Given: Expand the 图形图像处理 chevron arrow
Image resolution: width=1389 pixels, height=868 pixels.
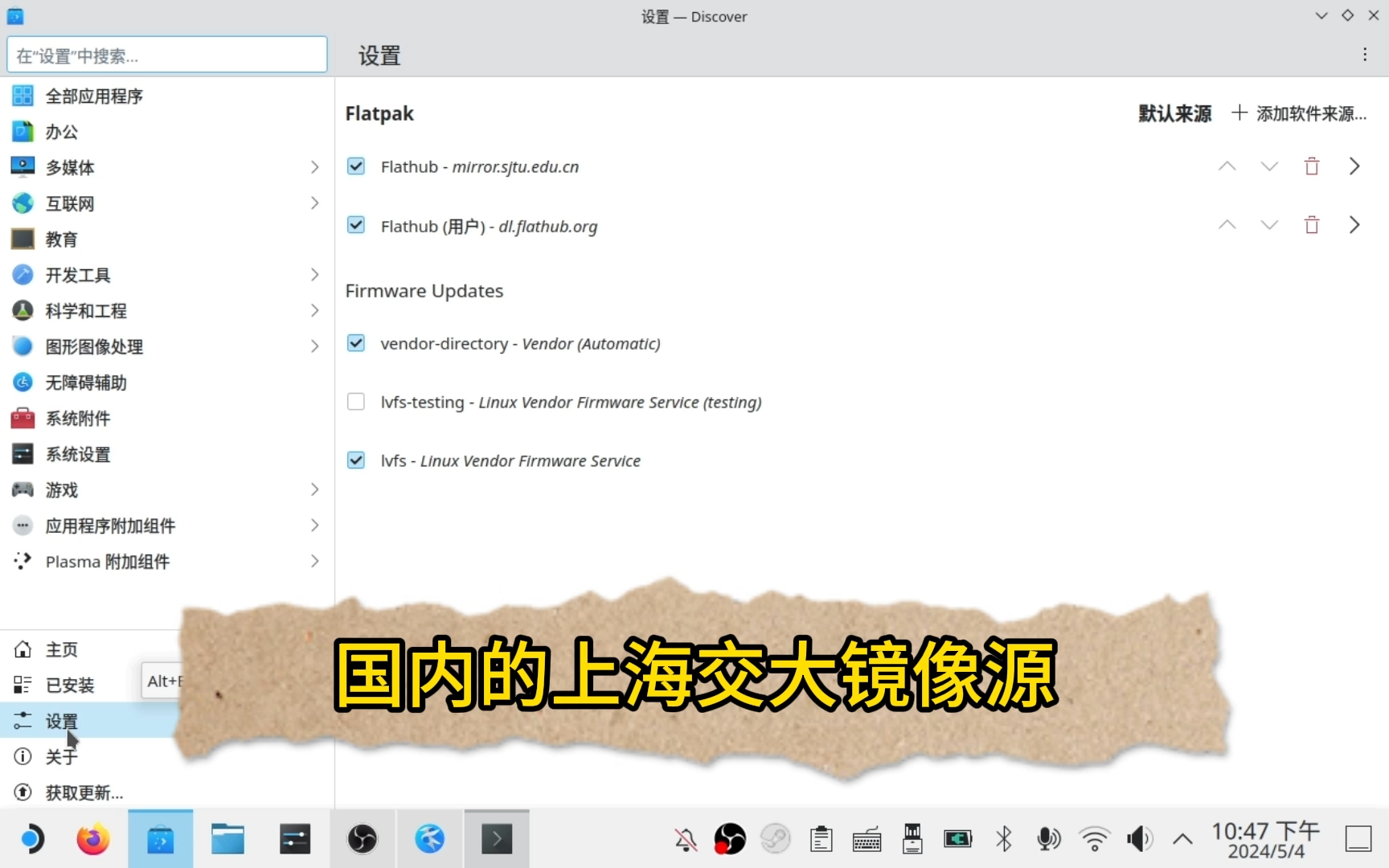Looking at the screenshot, I should [314, 346].
